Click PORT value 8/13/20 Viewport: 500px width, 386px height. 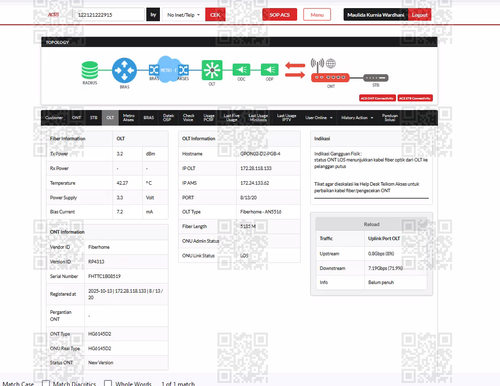point(248,198)
